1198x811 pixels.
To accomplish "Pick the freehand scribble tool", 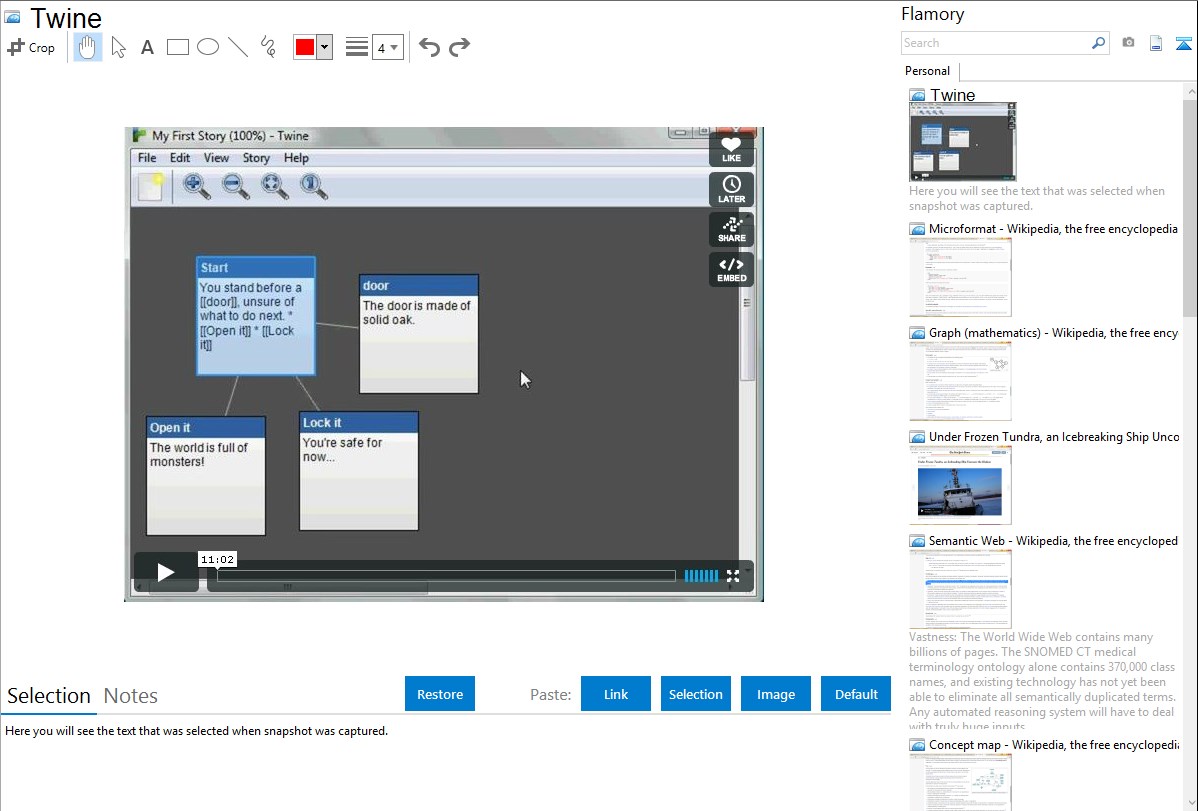I will (268, 47).
